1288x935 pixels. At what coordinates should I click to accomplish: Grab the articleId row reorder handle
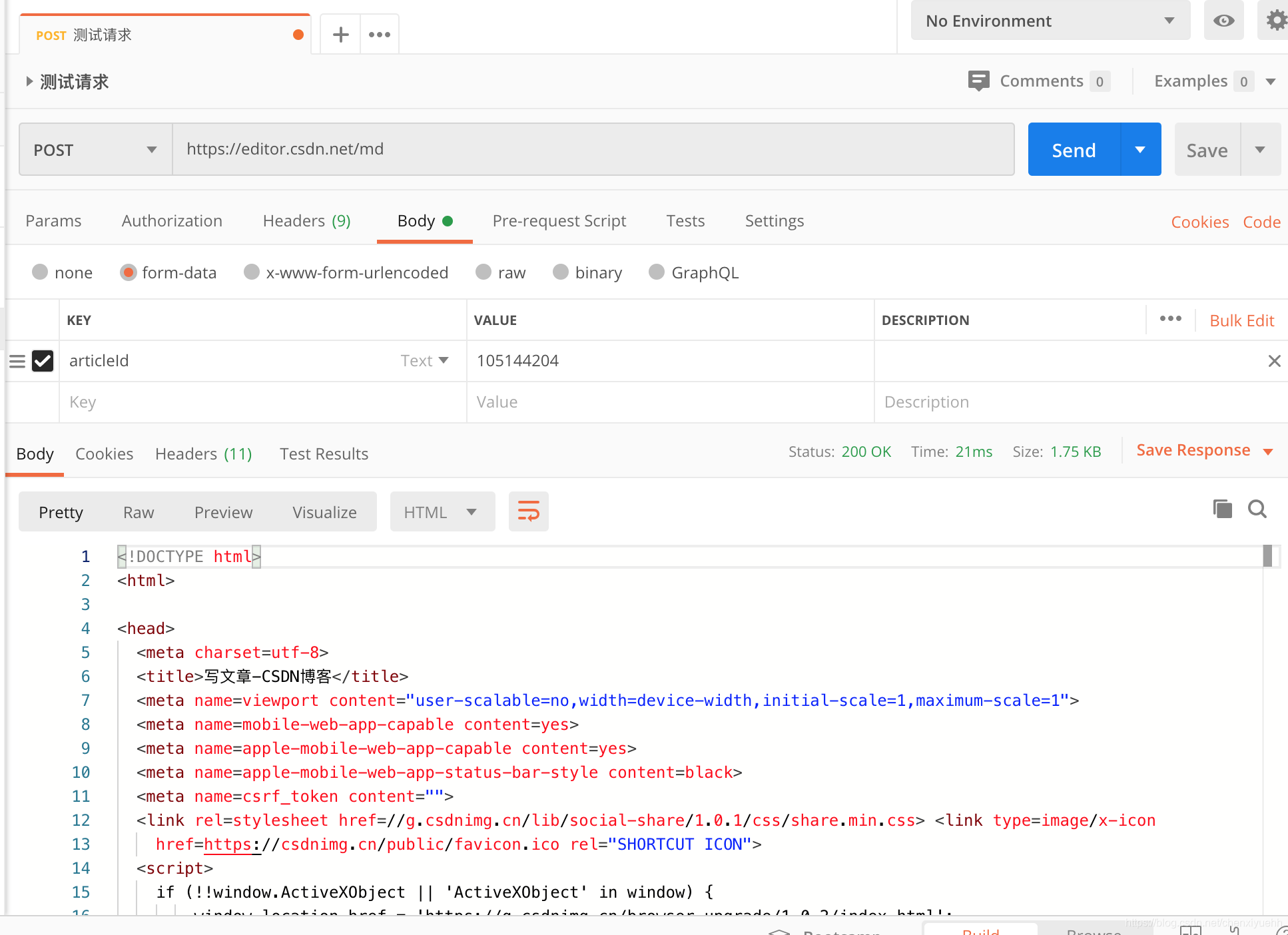point(17,361)
